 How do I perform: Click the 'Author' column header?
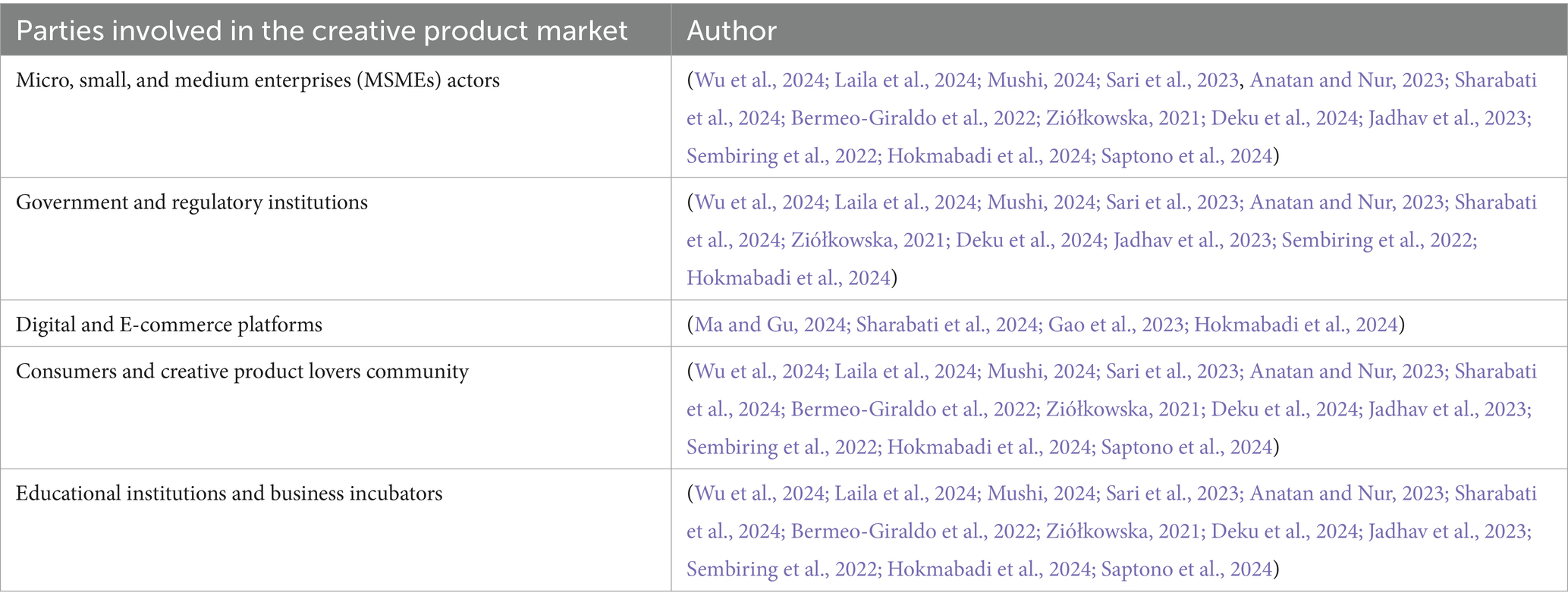(x=732, y=30)
